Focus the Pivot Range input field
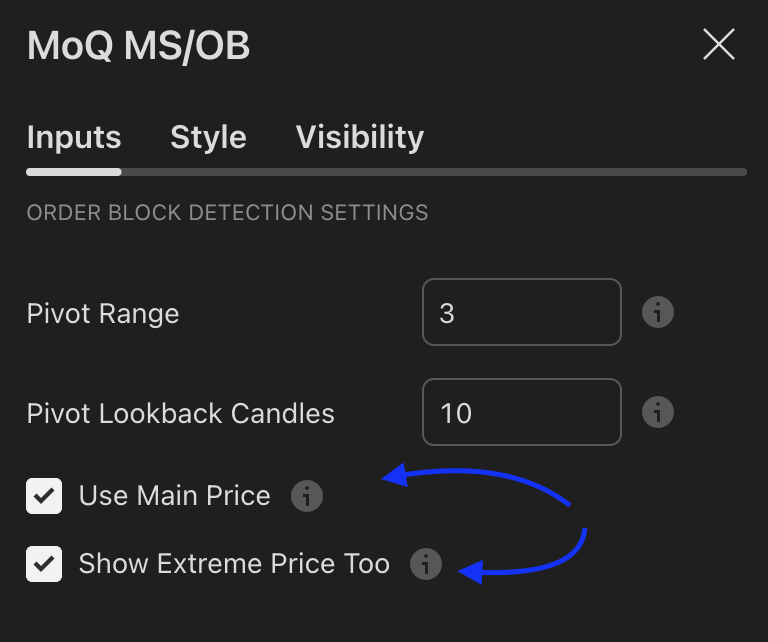 [x=521, y=313]
